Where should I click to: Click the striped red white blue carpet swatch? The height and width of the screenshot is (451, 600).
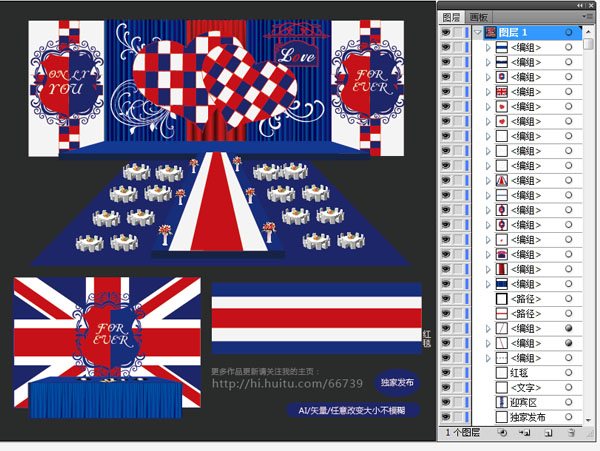[x=316, y=318]
